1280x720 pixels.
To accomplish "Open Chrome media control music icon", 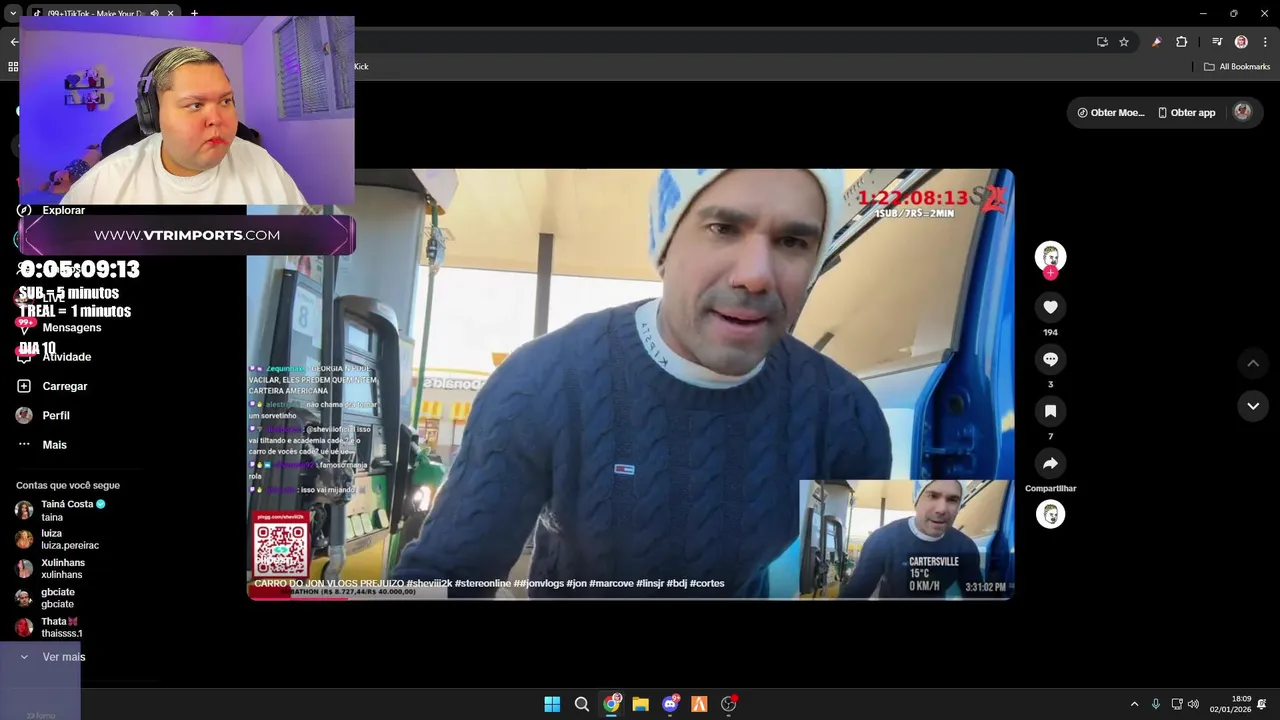I will 1217,42.
